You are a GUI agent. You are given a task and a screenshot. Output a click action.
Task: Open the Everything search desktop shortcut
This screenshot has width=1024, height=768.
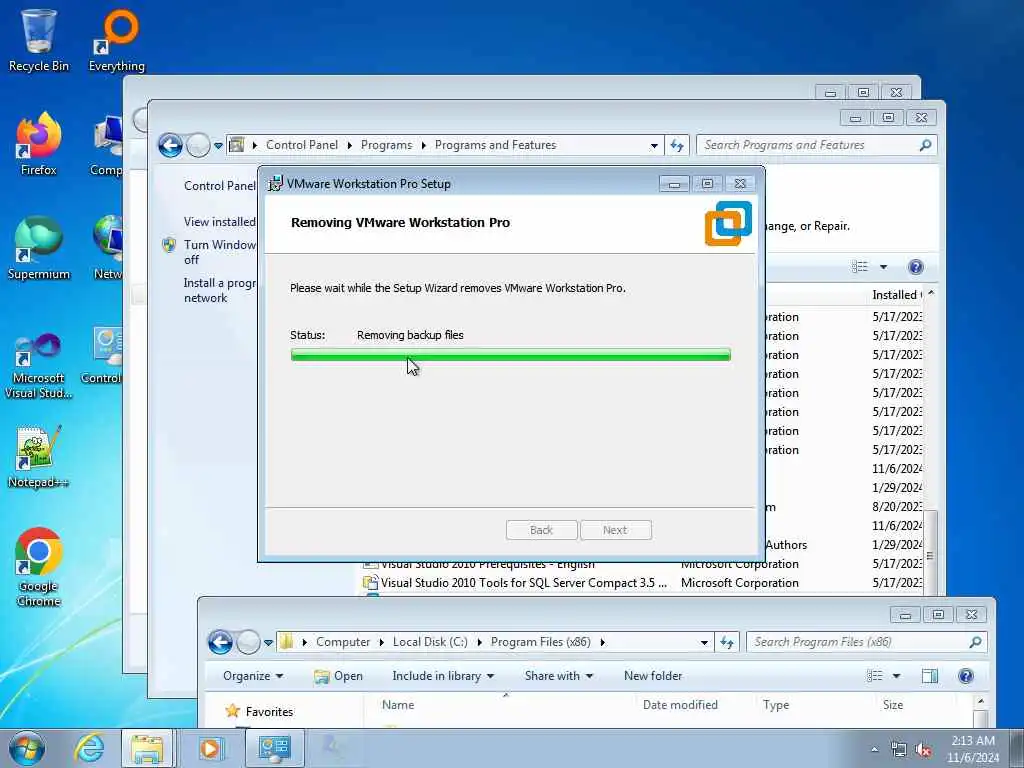[117, 39]
